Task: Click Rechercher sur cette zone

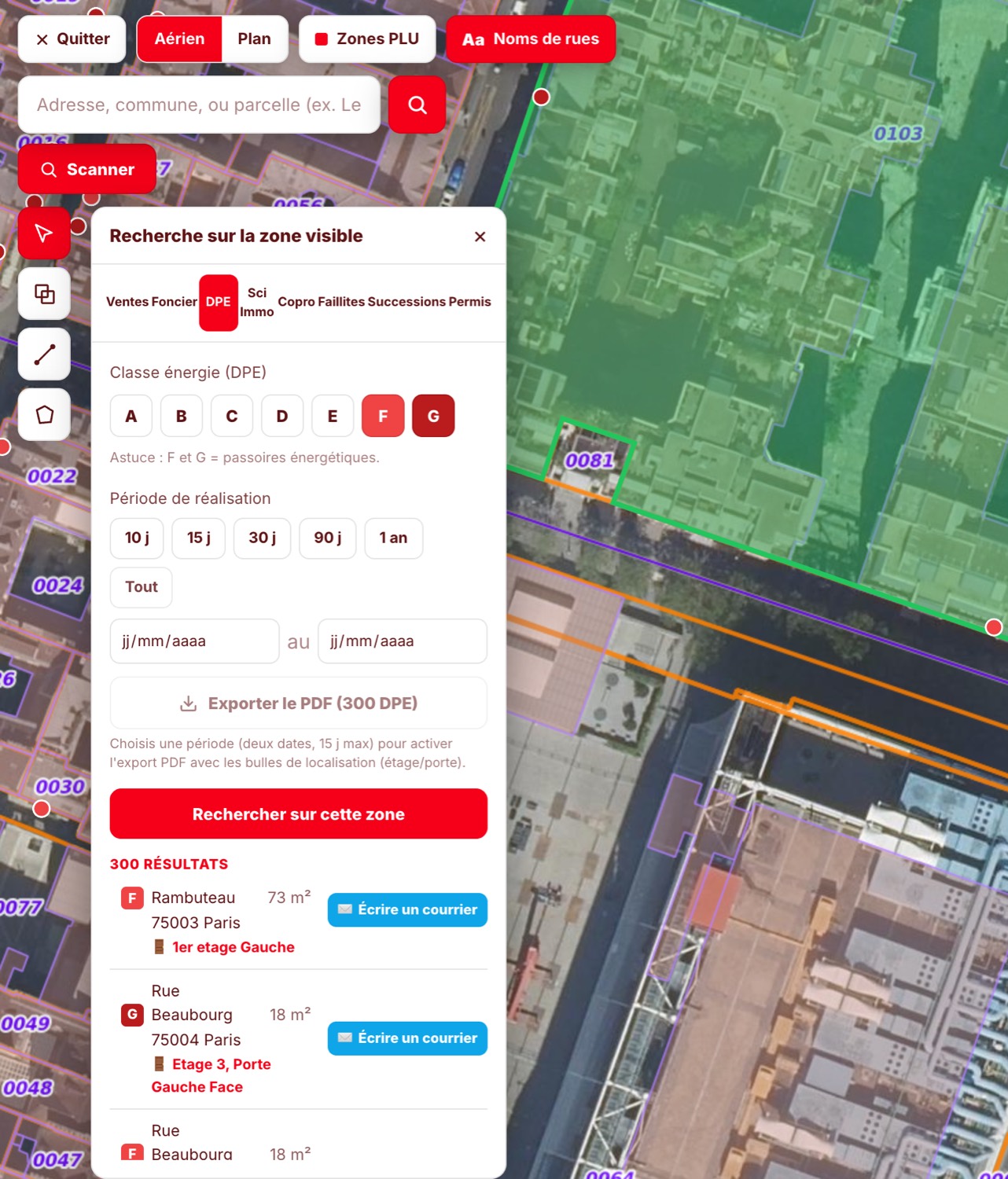Action: click(299, 814)
